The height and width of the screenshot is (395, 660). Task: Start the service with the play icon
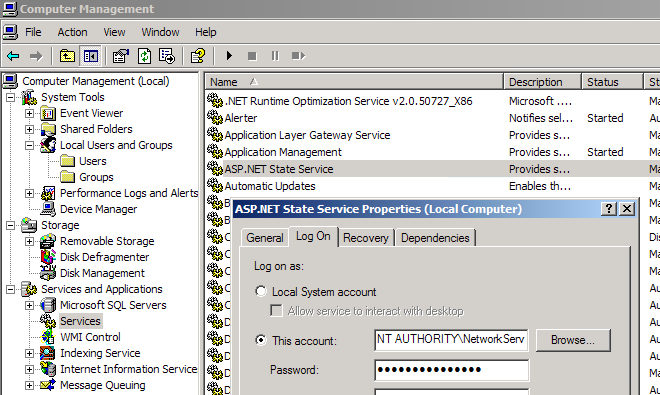pos(229,56)
